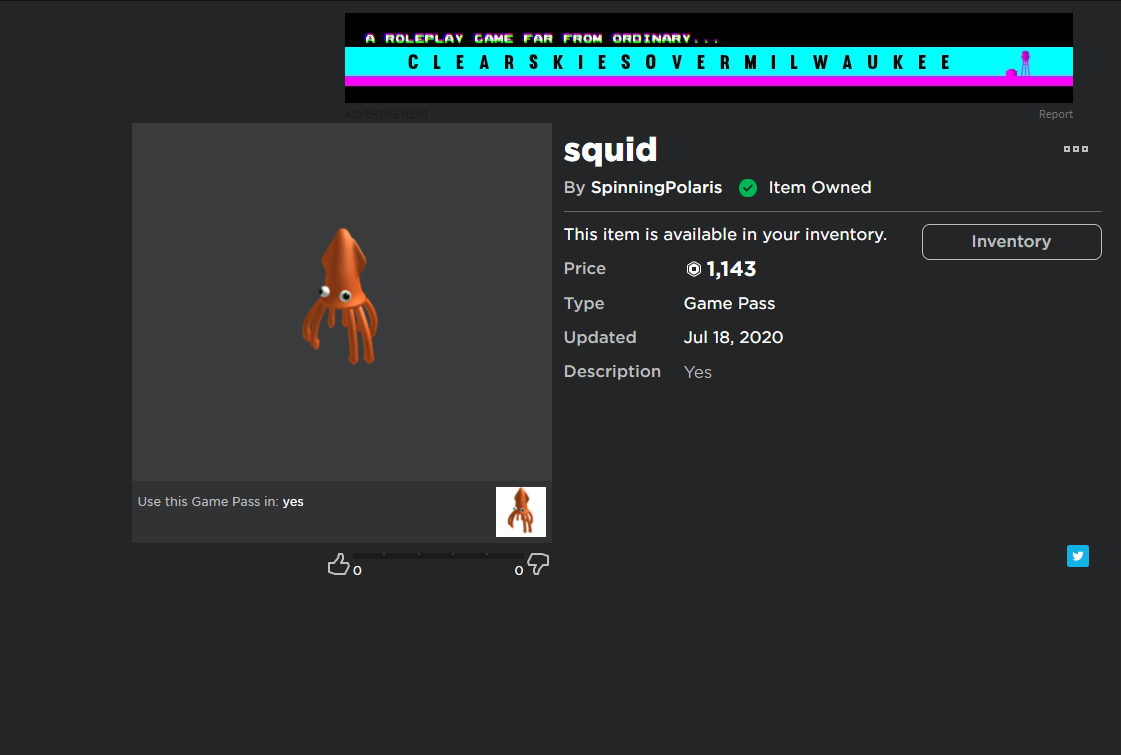
Task: Open the three-dot more options menu
Action: coord(1075,149)
